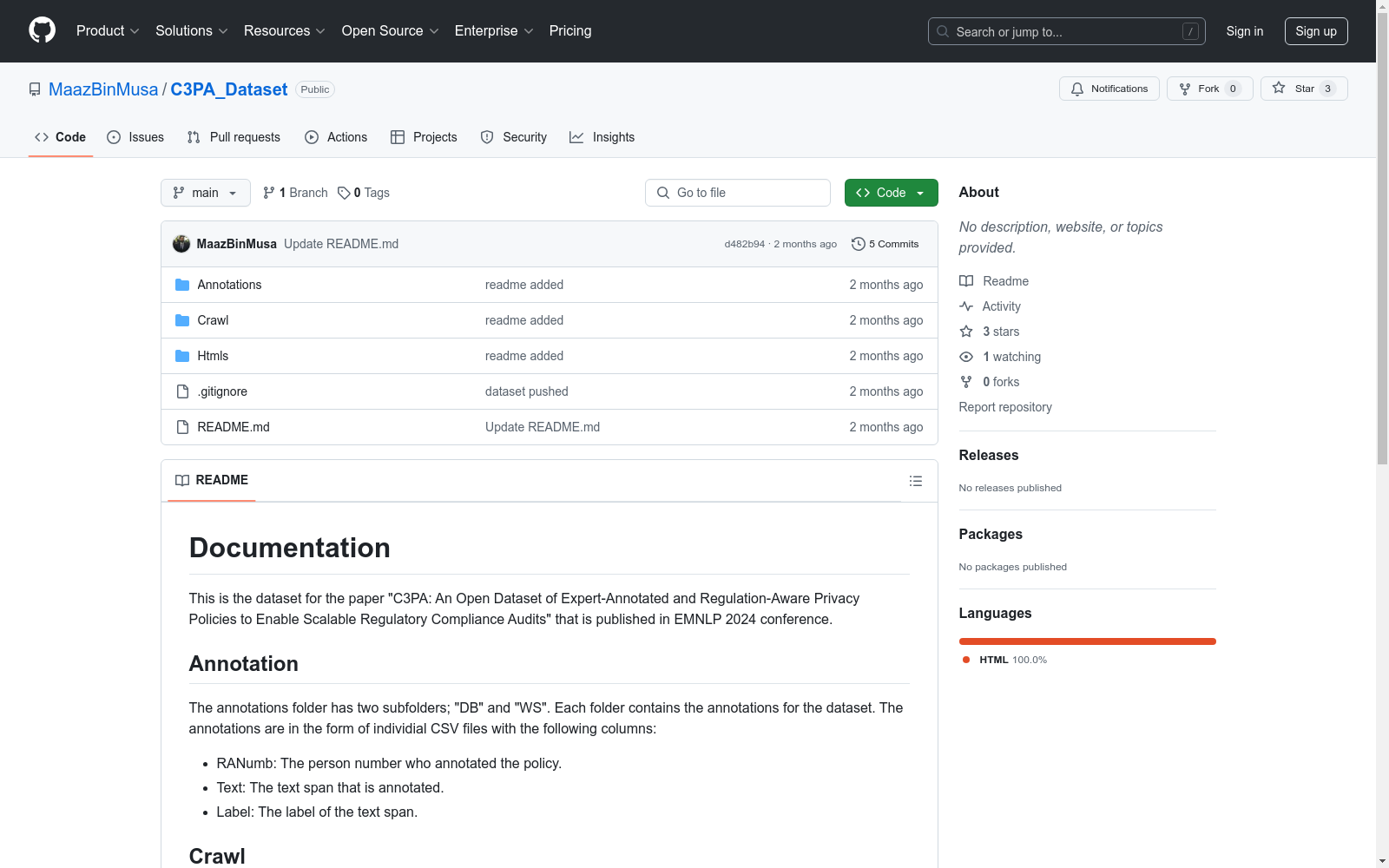Click the 1 Branch link
1389x868 pixels.
pos(295,193)
